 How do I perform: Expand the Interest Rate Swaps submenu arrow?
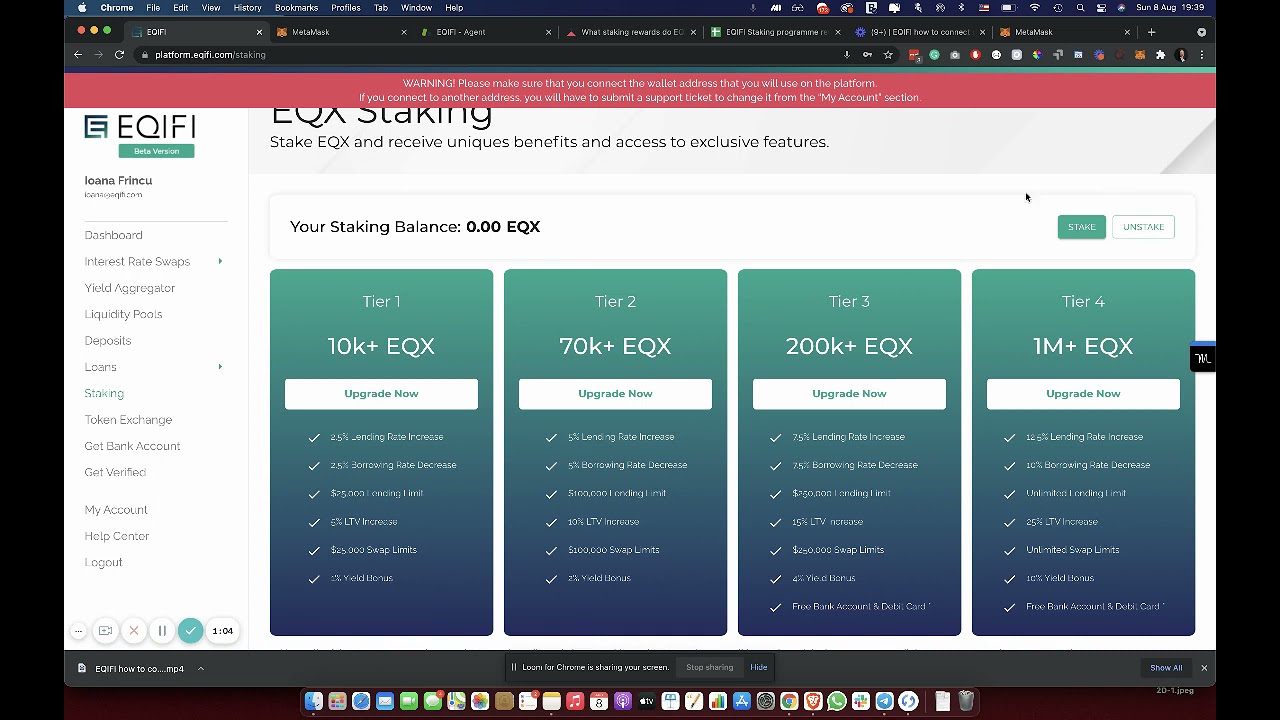220,261
